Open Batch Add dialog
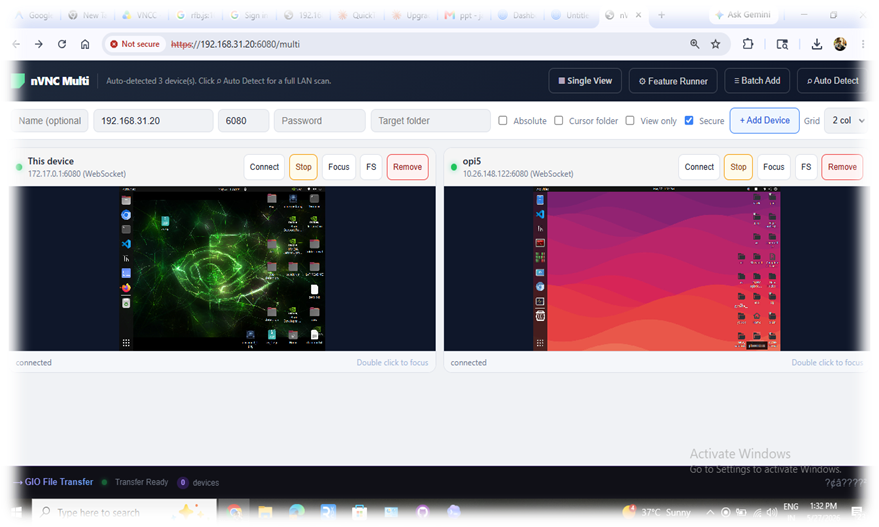The height and width of the screenshot is (527, 879). [757, 81]
